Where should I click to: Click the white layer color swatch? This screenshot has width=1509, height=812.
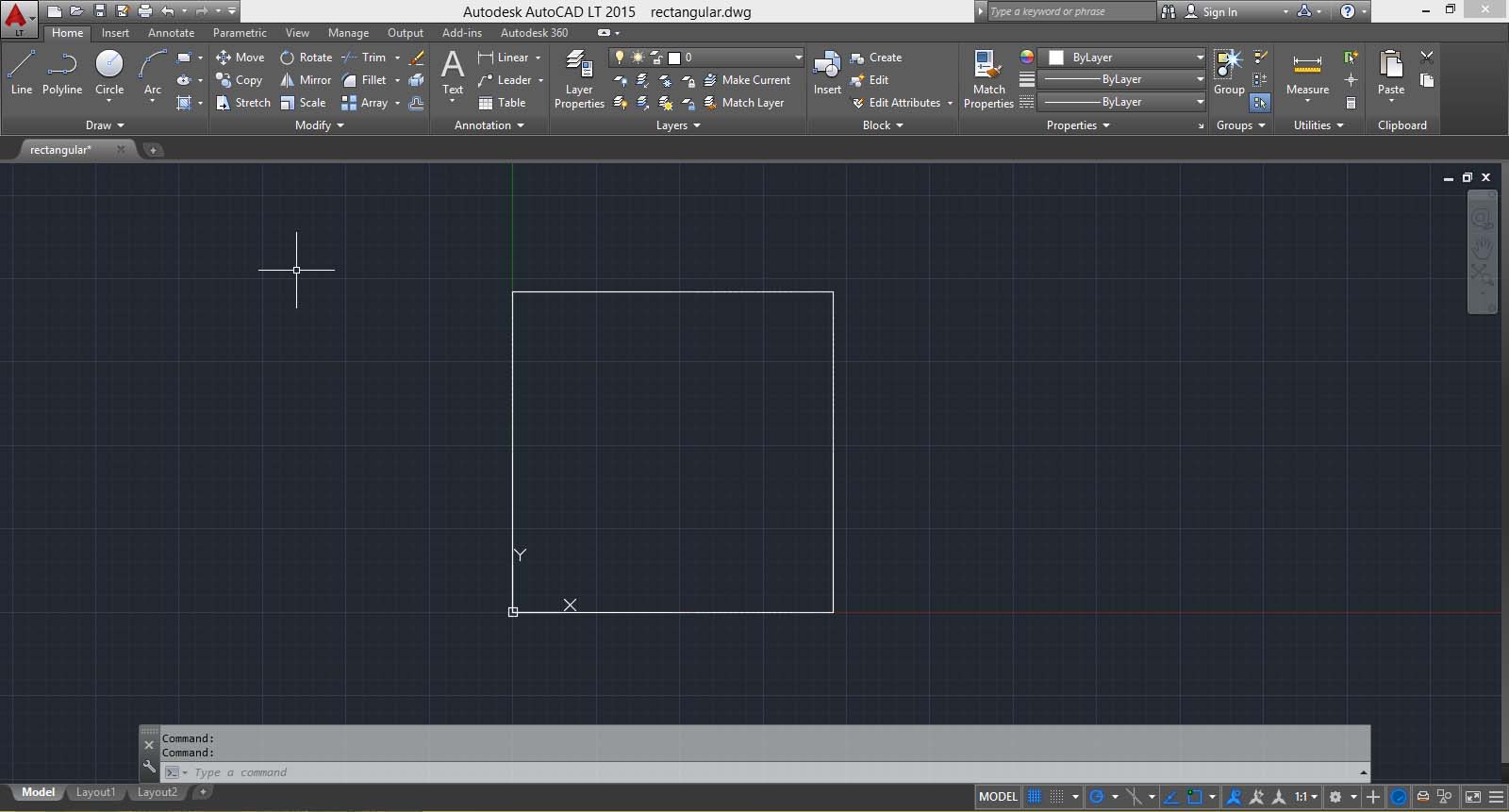point(674,58)
